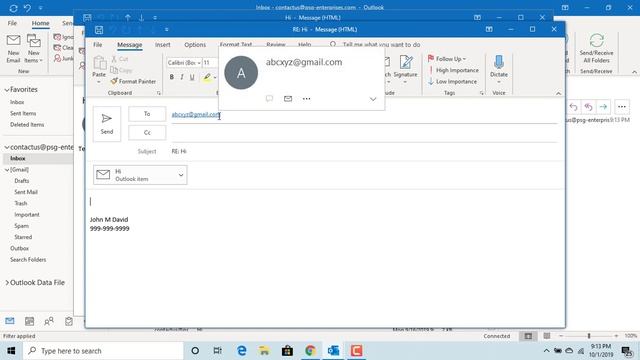Open the To address book button
The width and height of the screenshot is (640, 360).
[147, 114]
